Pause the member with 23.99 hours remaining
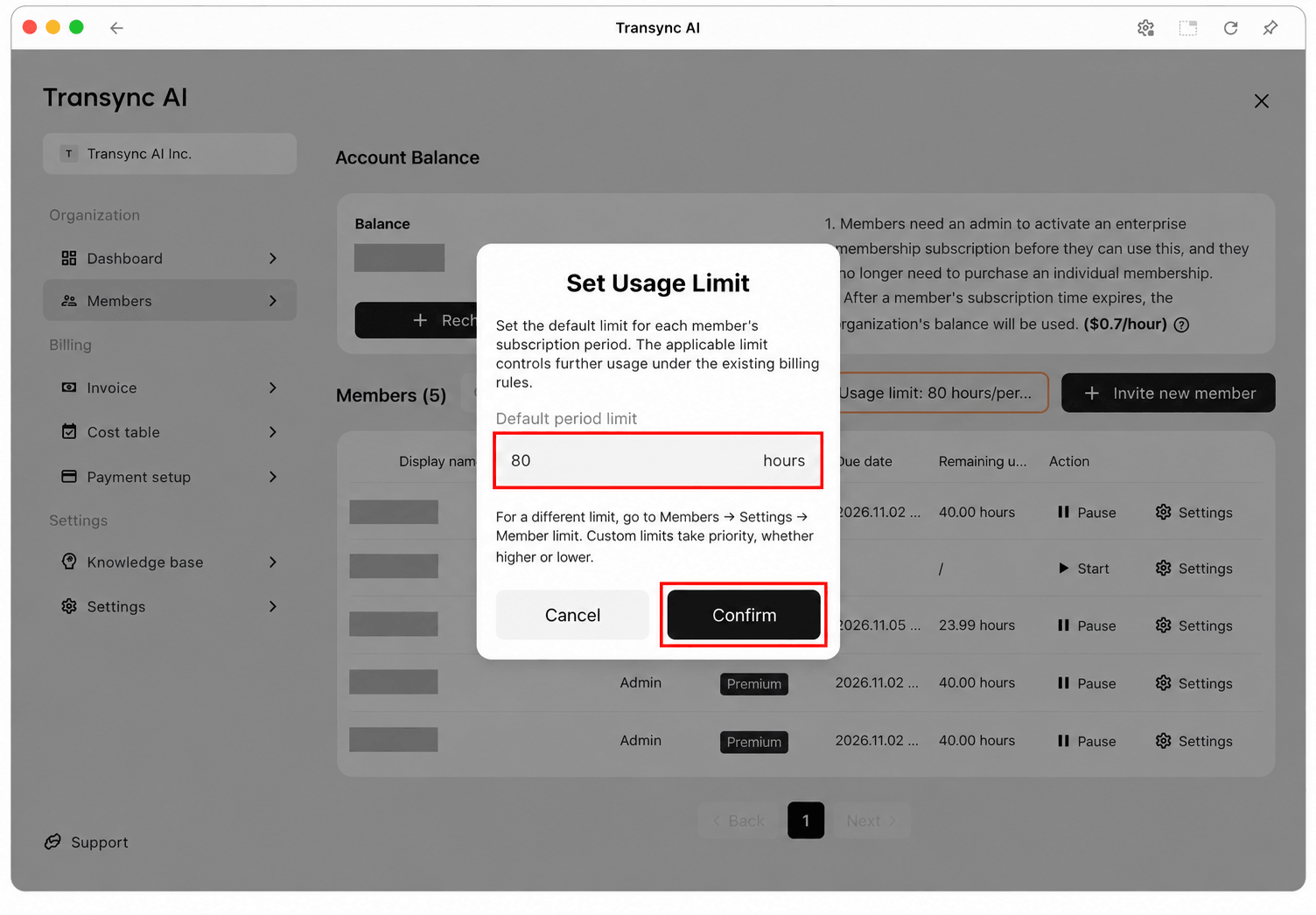This screenshot has width=1316, height=915. (x=1087, y=625)
